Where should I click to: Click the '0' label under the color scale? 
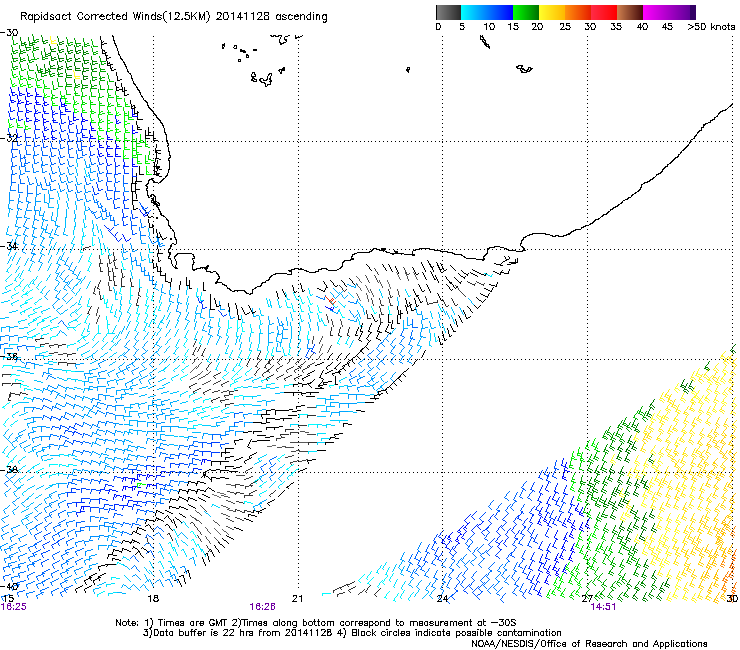point(438,27)
